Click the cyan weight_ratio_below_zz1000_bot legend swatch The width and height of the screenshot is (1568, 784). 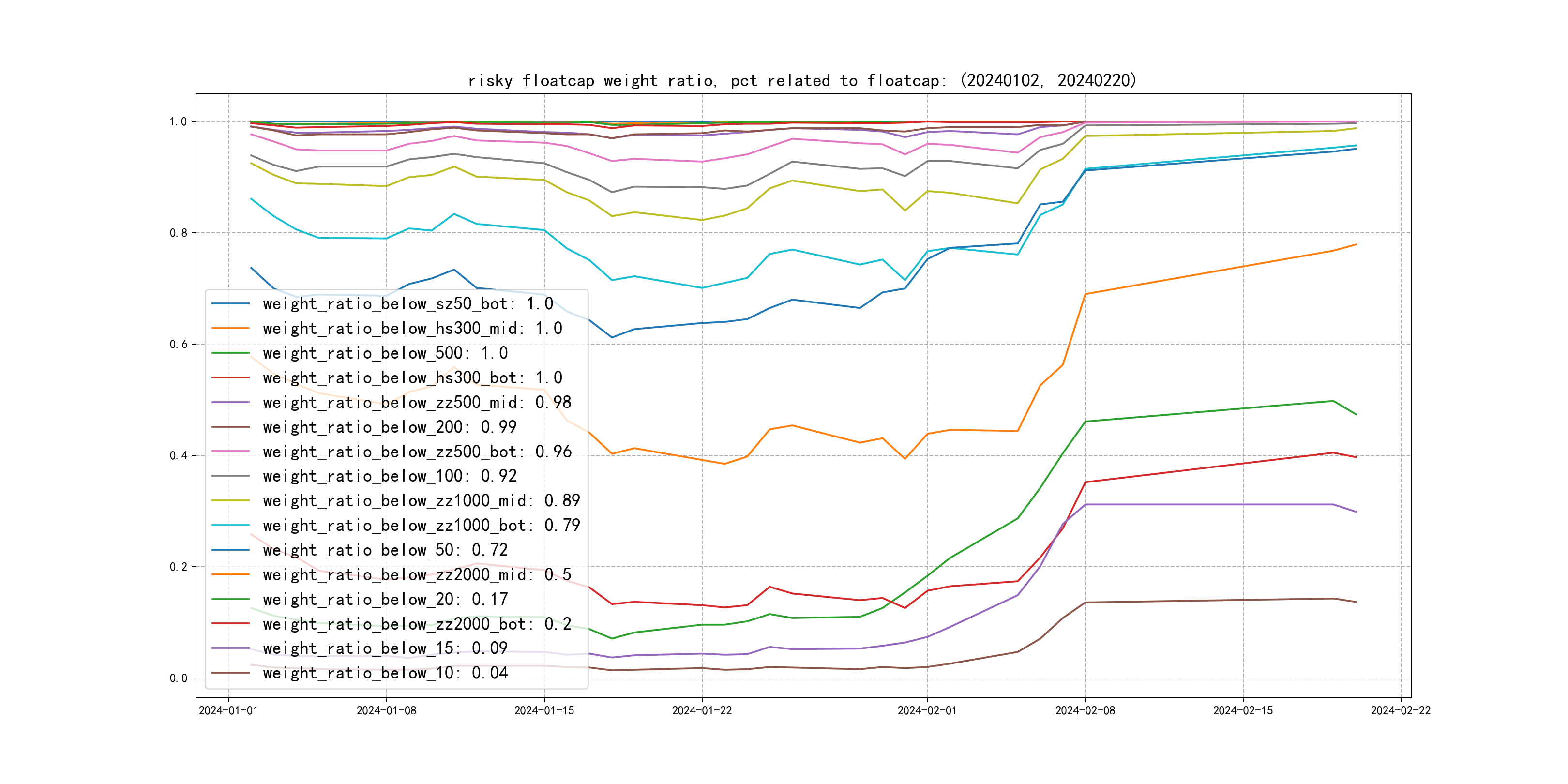click(230, 525)
